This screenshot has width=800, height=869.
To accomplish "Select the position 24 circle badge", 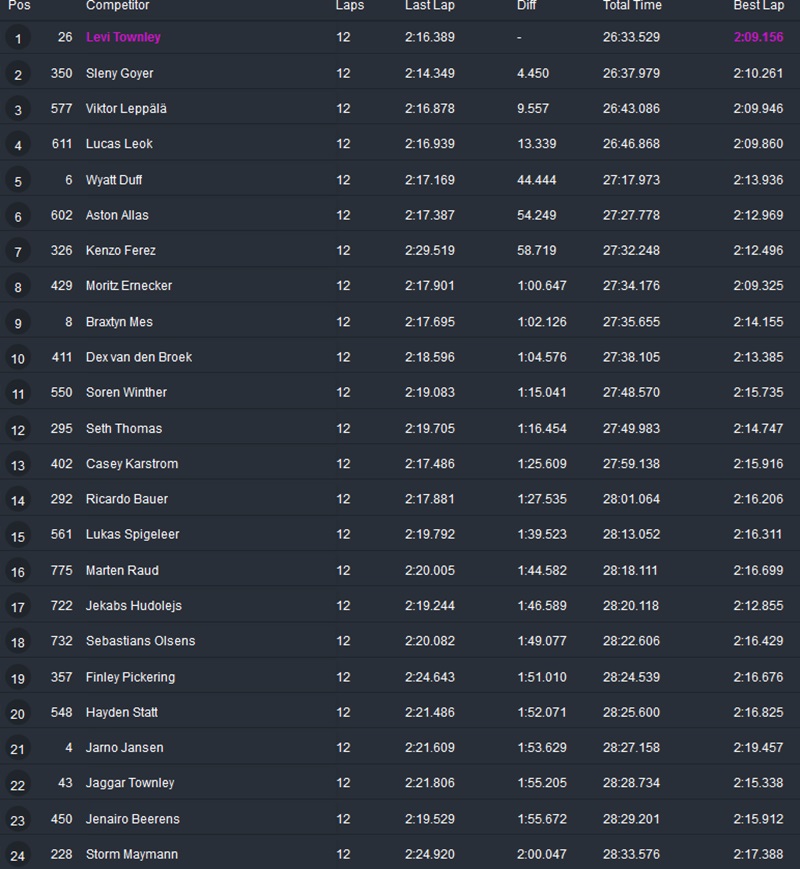I will point(18,856).
